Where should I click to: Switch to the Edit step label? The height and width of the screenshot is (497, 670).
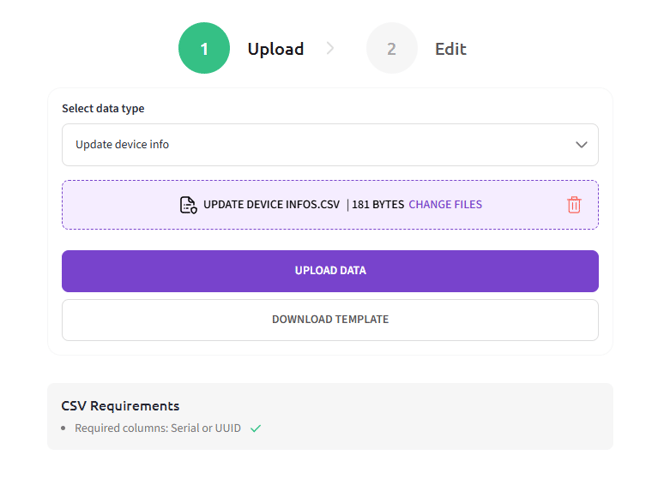pyautogui.click(x=450, y=49)
